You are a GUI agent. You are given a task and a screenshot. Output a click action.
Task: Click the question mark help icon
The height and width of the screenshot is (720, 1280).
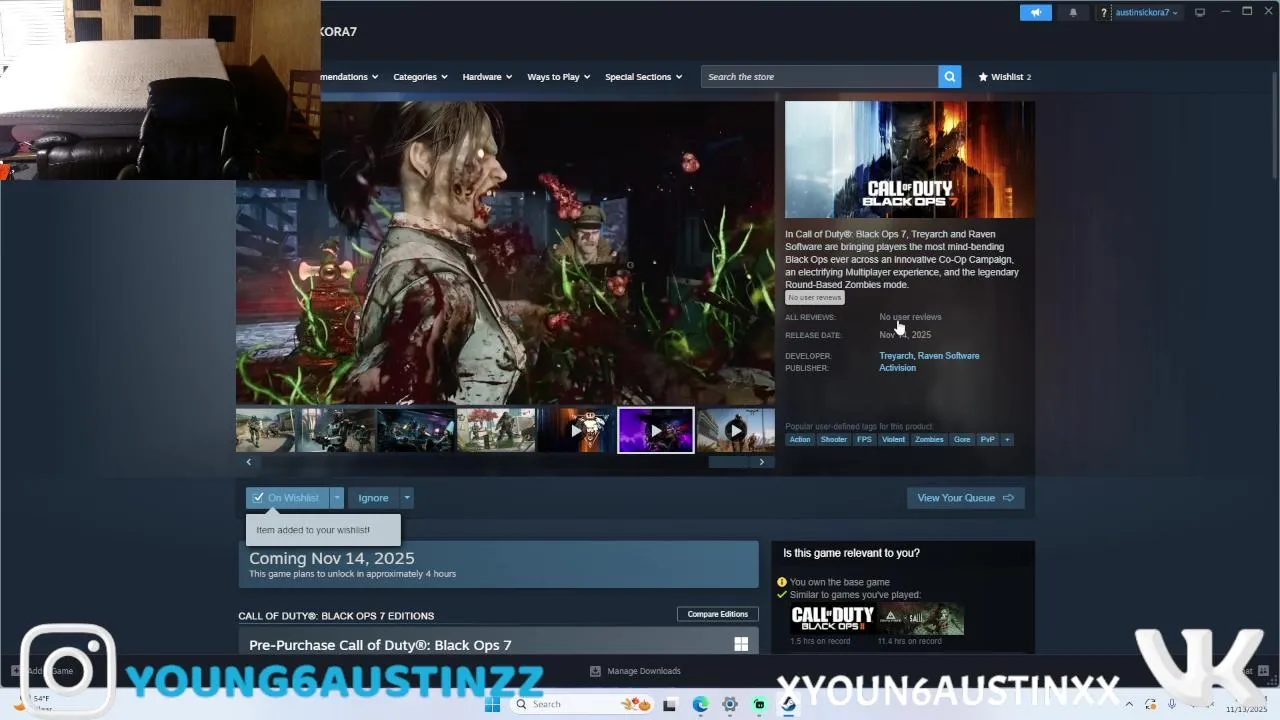coord(1104,13)
